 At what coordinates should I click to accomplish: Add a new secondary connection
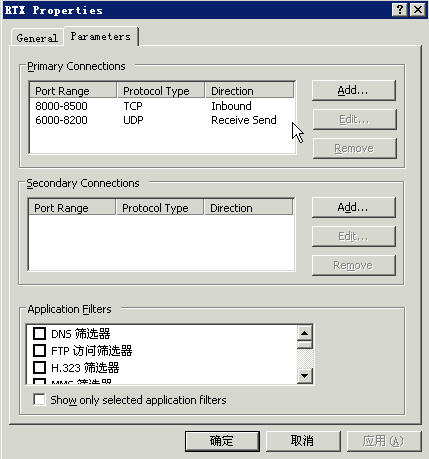[x=354, y=207]
